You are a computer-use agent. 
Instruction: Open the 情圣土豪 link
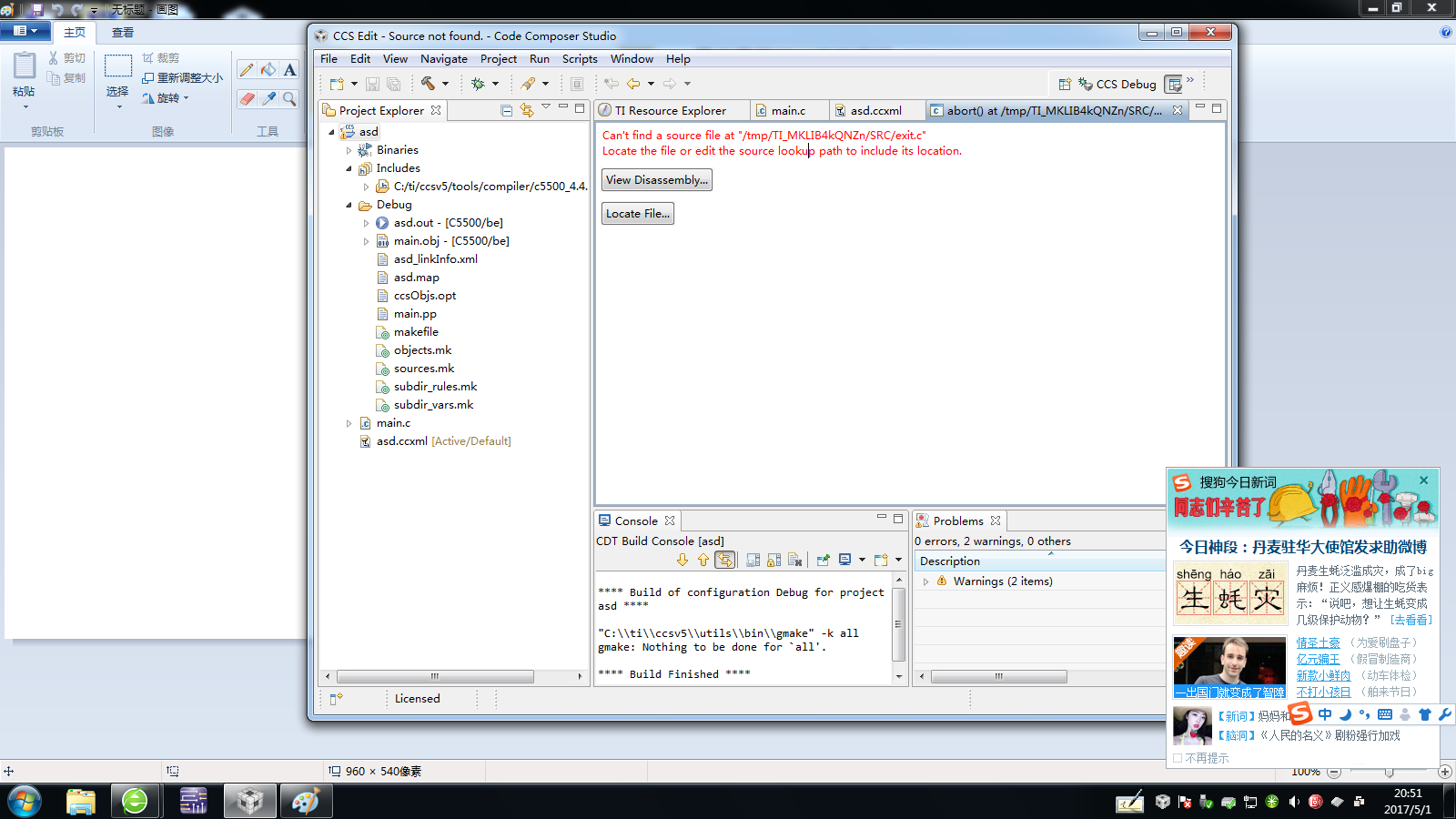(x=1319, y=642)
